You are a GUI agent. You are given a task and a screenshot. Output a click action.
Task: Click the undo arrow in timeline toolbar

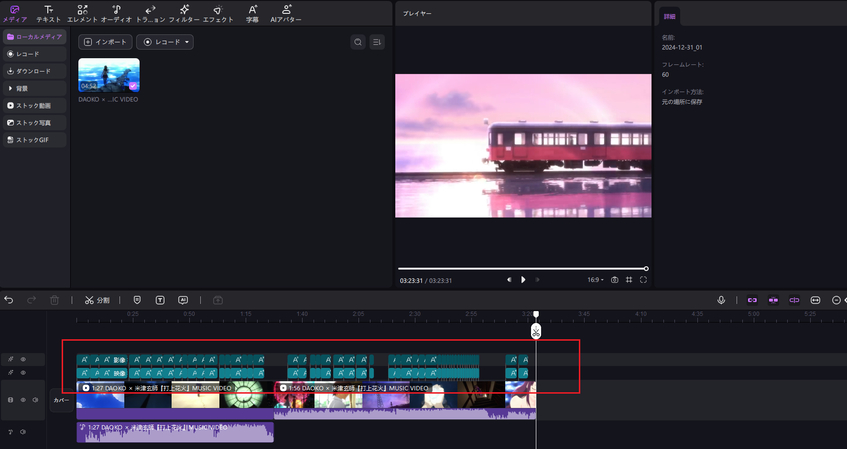[9, 299]
